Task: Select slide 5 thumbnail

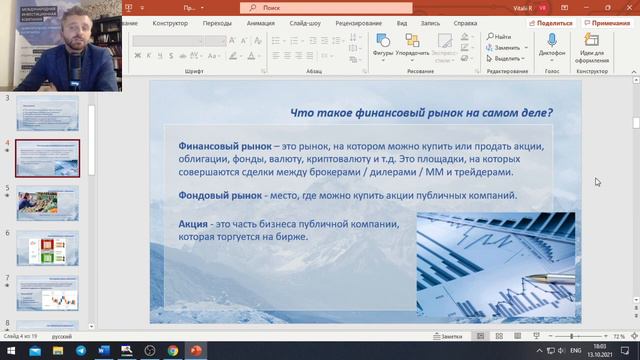Action: coord(47,203)
